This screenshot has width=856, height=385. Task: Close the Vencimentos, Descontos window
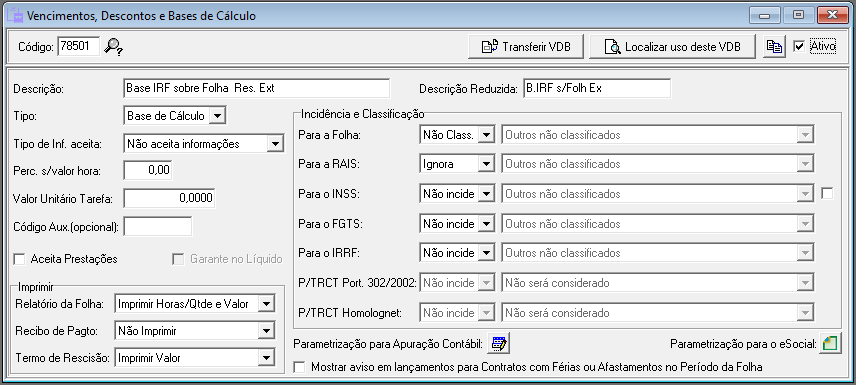click(x=833, y=15)
